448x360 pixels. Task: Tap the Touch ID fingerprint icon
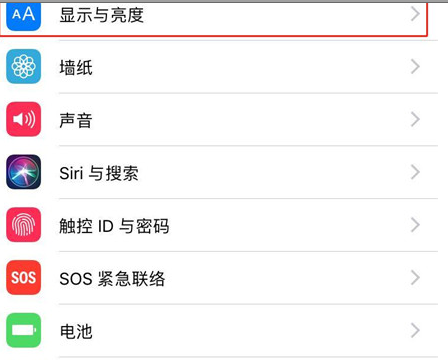click(23, 225)
